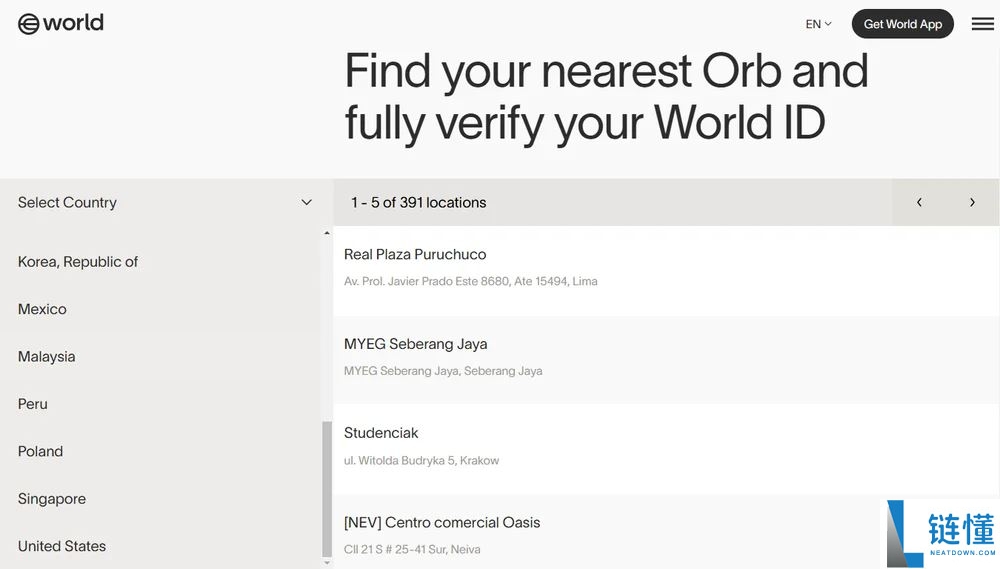Click the Find your nearest Orb heading
The height and width of the screenshot is (569, 1000).
click(x=606, y=97)
